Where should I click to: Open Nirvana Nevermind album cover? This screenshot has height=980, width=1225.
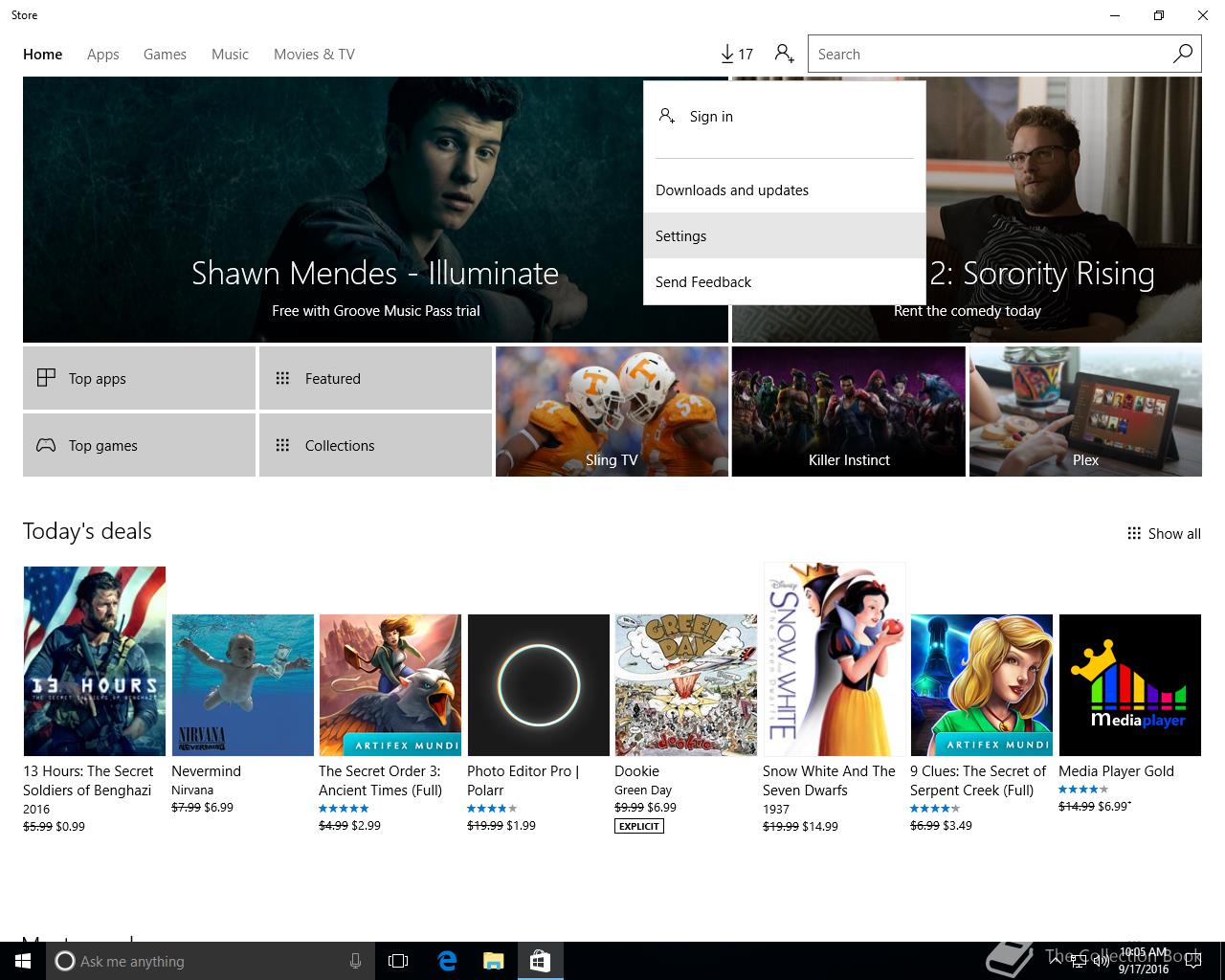(x=243, y=685)
